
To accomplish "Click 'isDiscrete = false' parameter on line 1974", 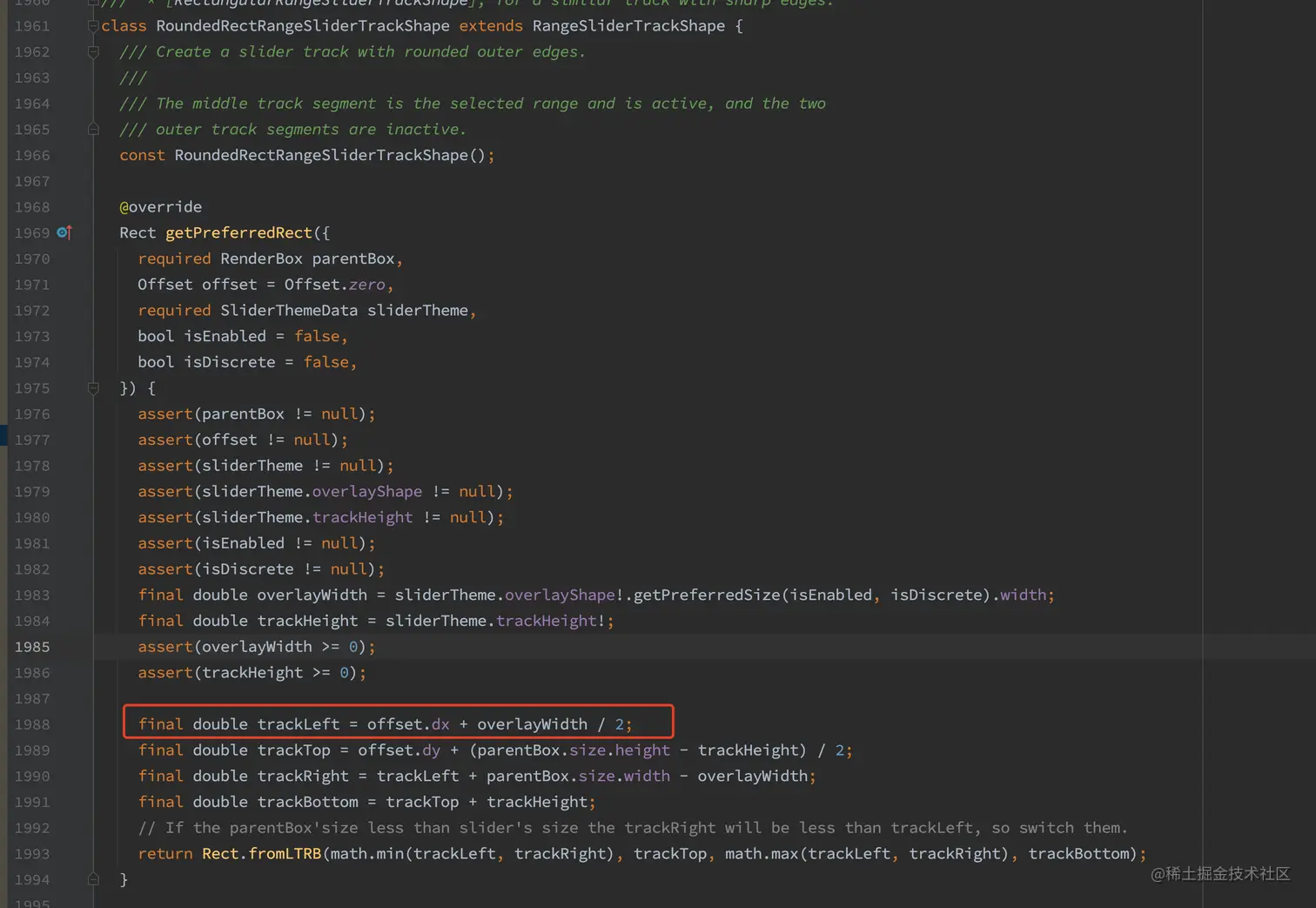I will point(266,362).
